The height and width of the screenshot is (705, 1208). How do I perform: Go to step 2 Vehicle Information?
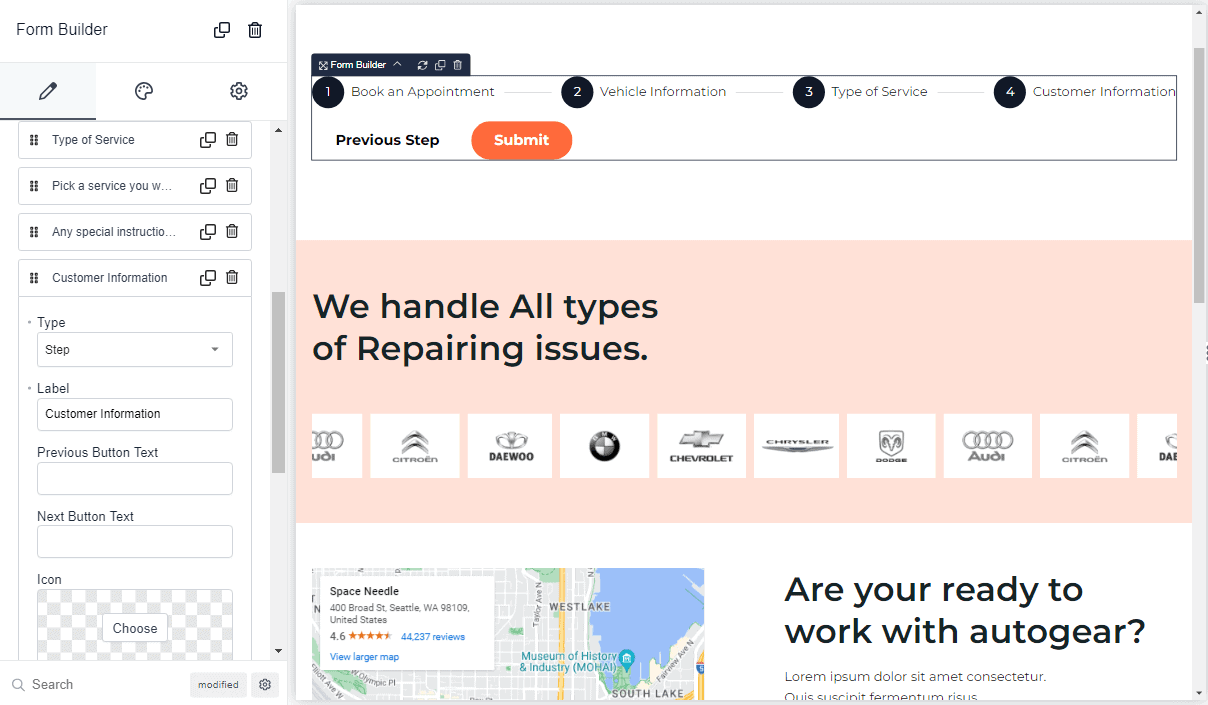coord(644,92)
